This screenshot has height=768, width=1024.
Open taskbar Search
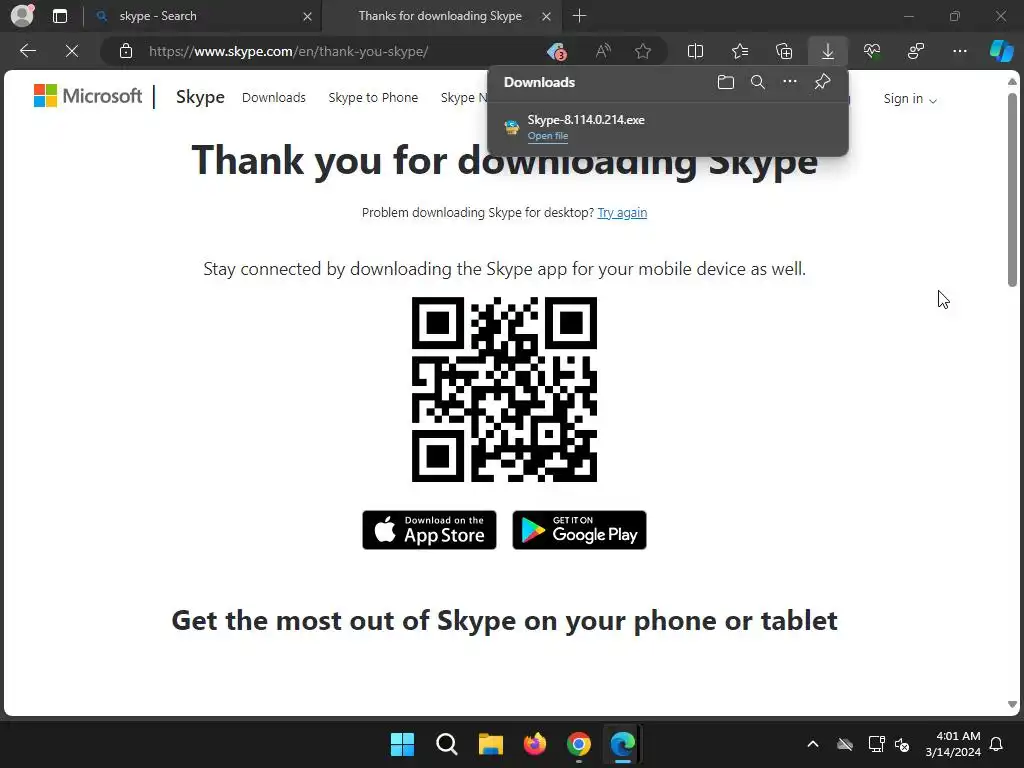point(447,744)
